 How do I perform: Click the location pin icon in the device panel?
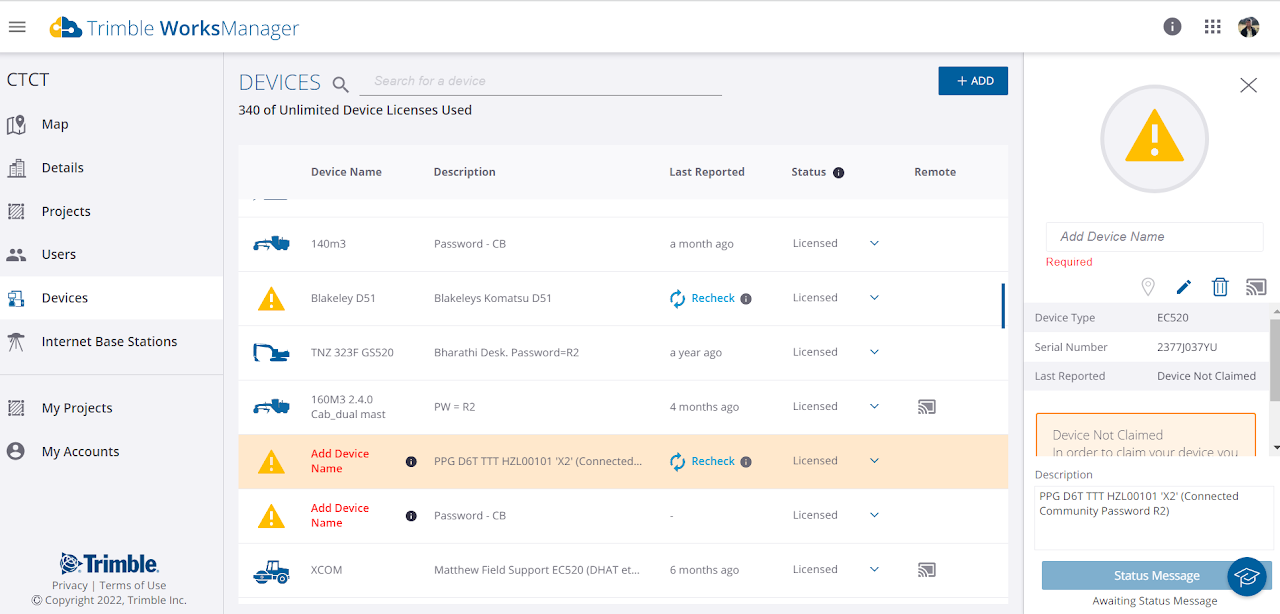point(1148,287)
